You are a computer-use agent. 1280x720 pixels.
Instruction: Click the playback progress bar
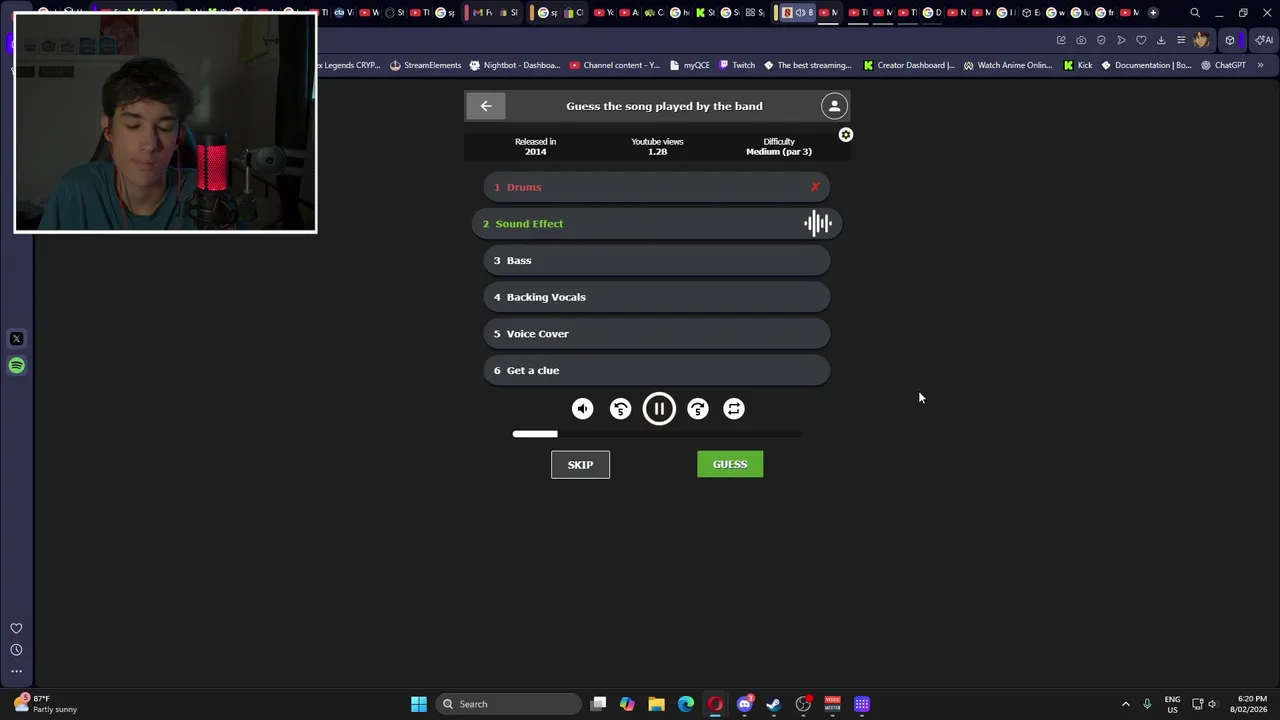657,434
